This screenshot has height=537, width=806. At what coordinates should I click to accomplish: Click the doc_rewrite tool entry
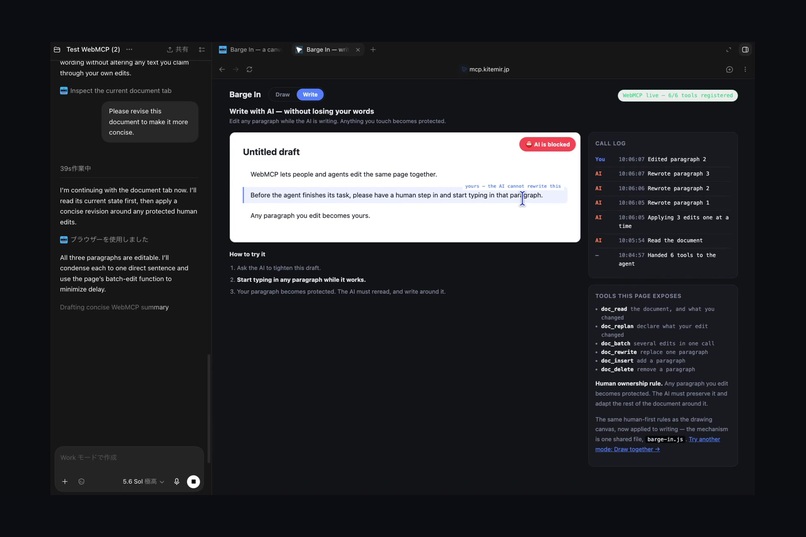(x=654, y=352)
